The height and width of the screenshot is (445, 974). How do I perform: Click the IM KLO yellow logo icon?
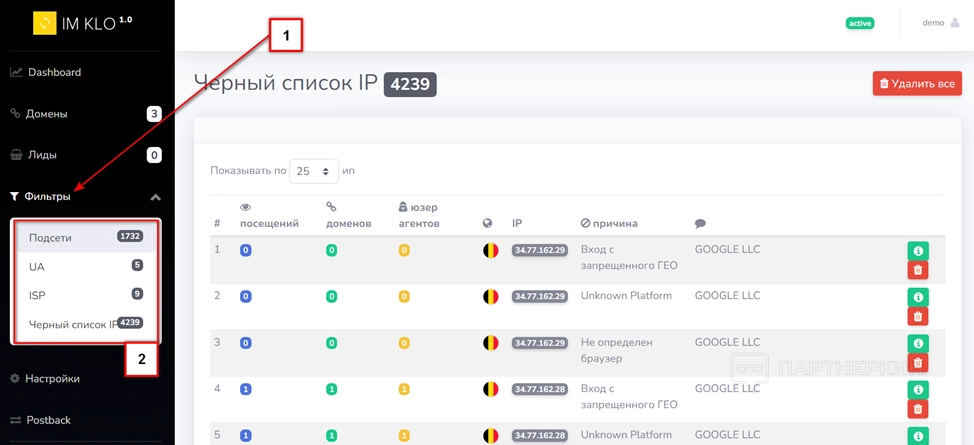pos(45,23)
